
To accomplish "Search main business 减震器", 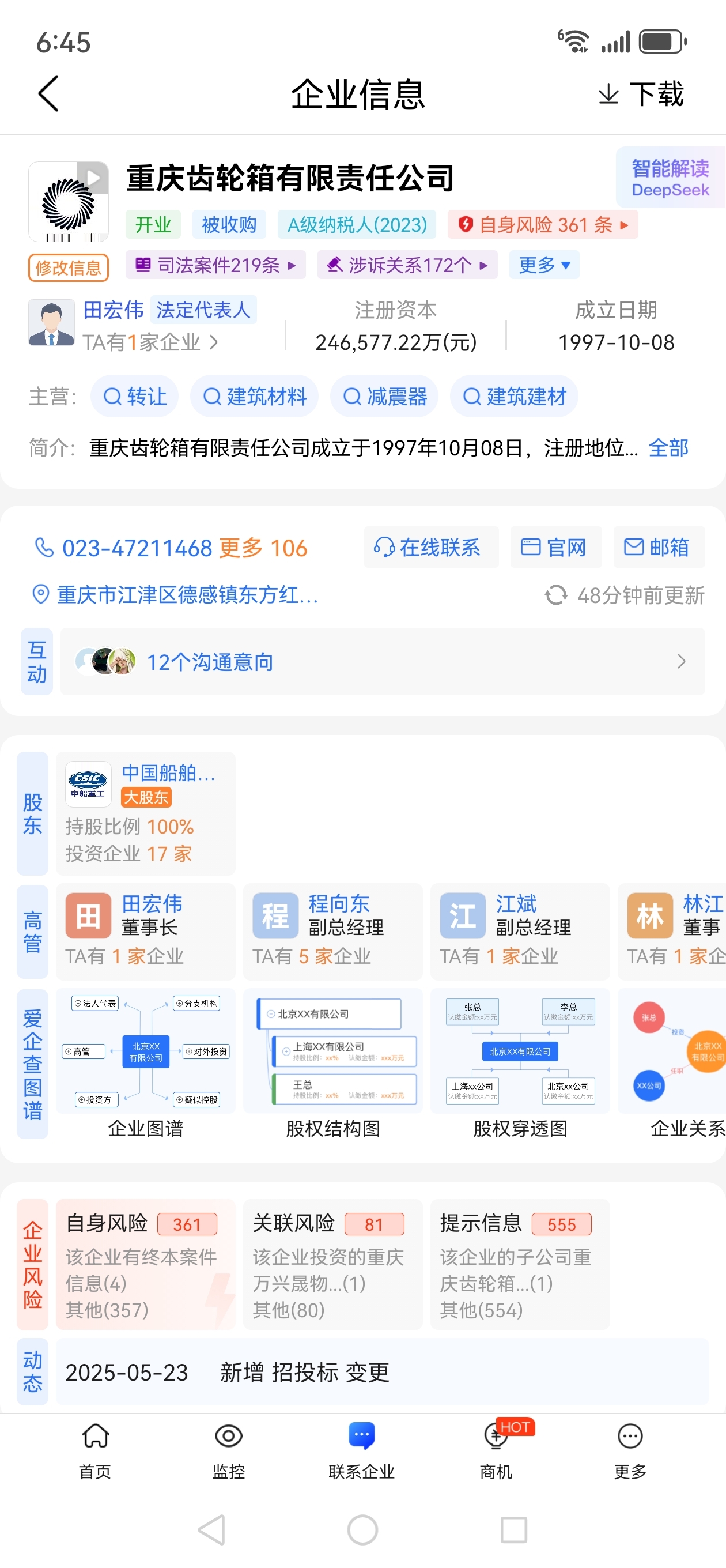I will (x=384, y=396).
